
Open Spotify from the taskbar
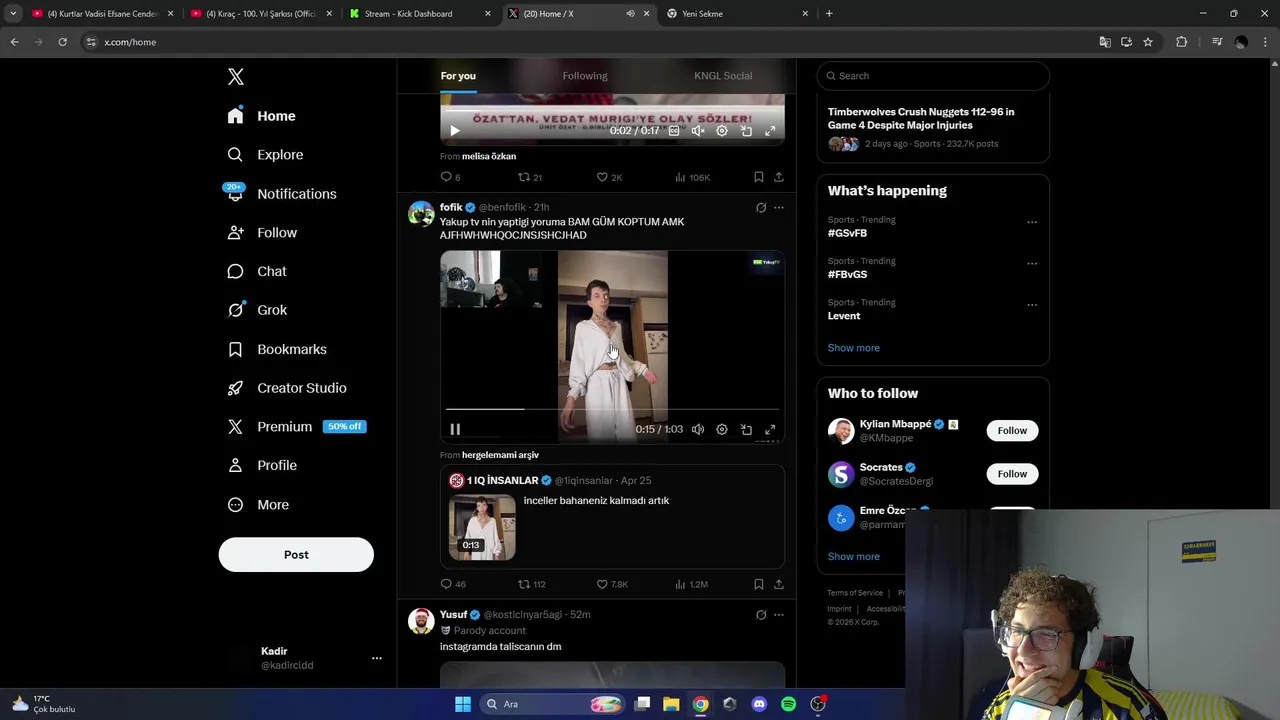coord(788,704)
